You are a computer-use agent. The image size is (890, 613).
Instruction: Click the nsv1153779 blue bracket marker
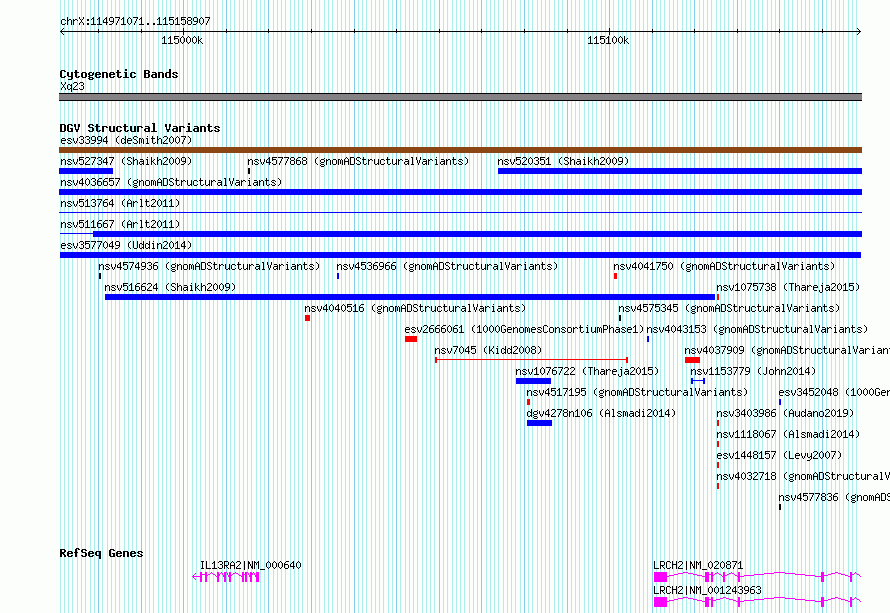coord(698,381)
